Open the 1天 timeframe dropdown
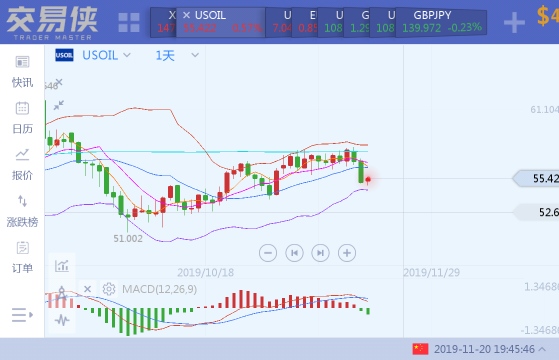Screen dimensions: 559x360 (x=177, y=55)
